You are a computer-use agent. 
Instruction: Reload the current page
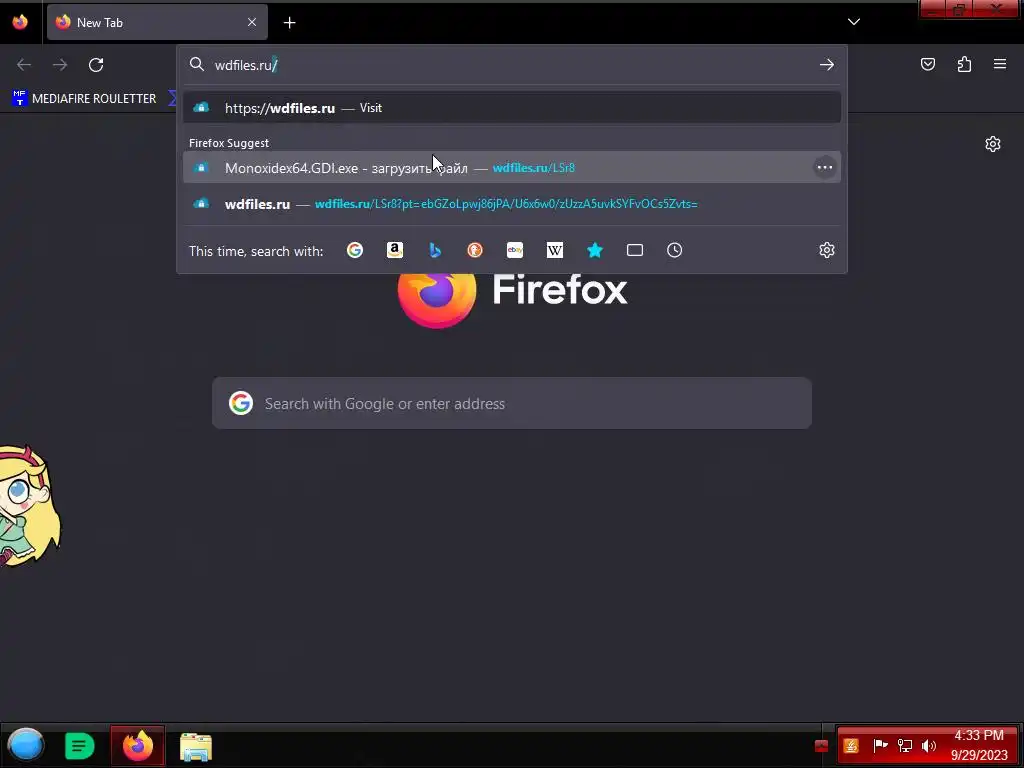point(96,65)
